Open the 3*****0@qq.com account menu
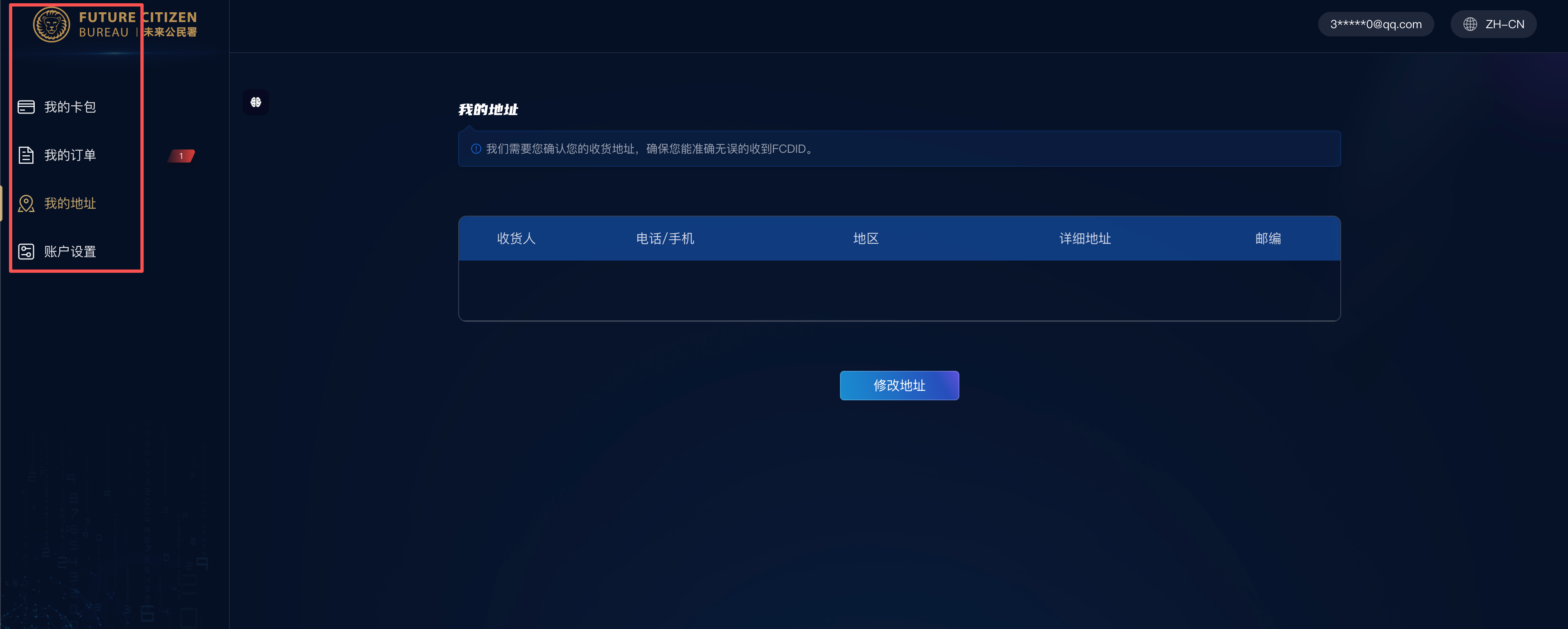Image resolution: width=1568 pixels, height=629 pixels. 1375,25
